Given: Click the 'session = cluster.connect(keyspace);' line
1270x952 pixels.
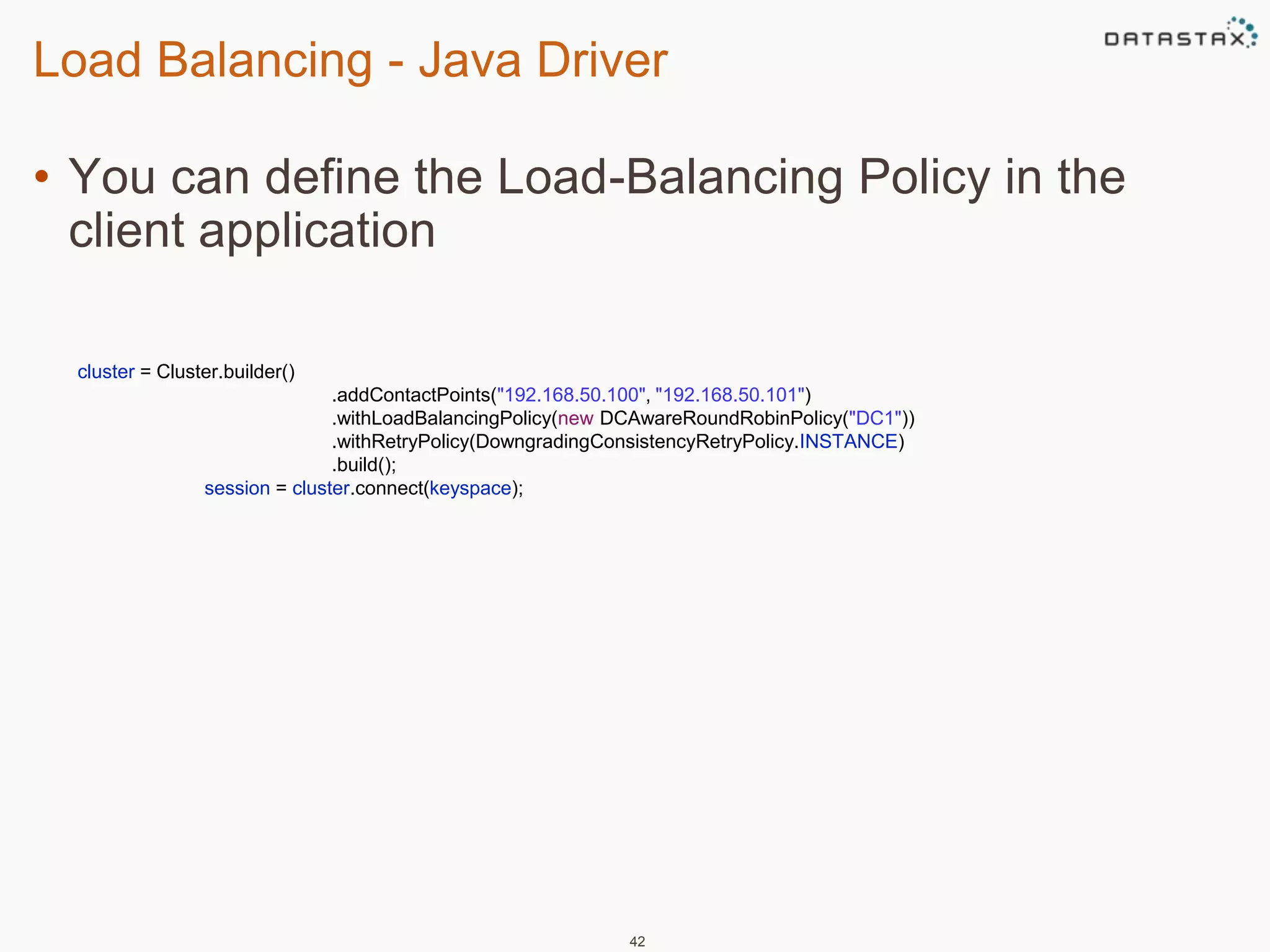Looking at the screenshot, I should [364, 488].
